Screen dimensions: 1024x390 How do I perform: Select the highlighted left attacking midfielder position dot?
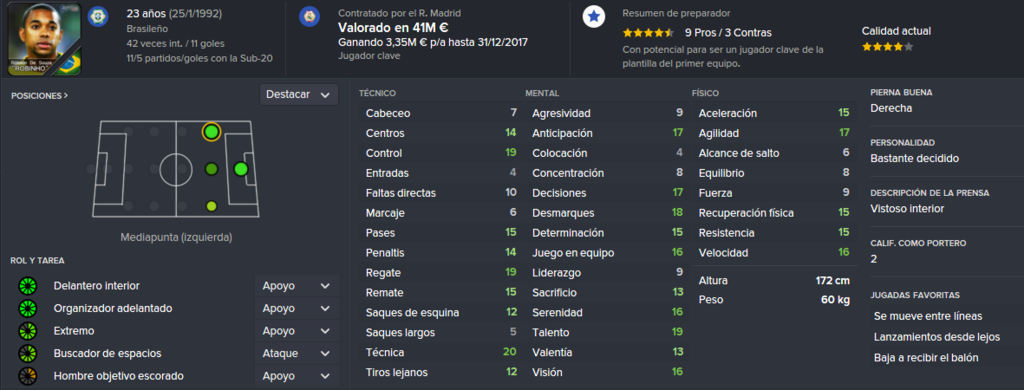[x=211, y=132]
